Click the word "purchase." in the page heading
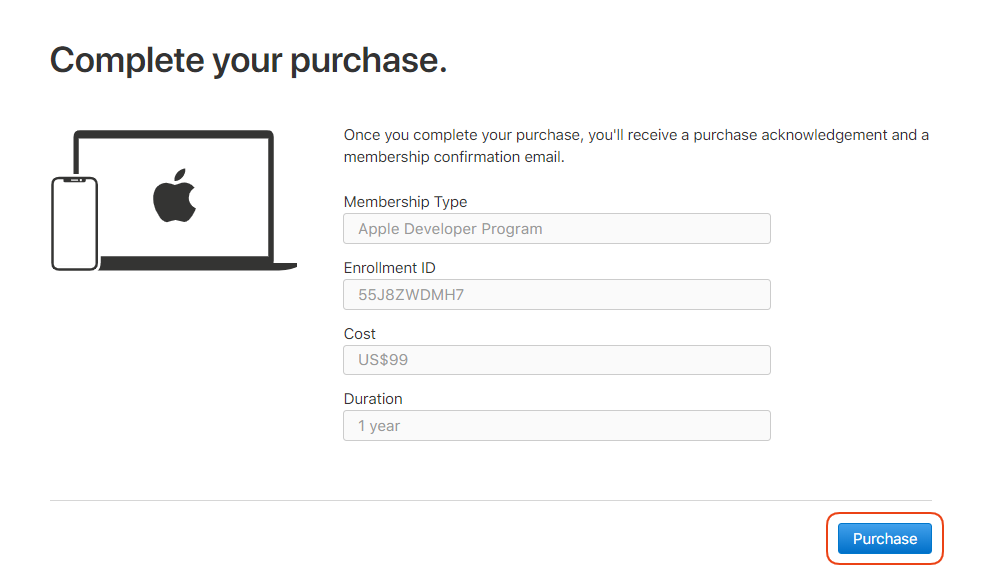The image size is (987, 575). [x=368, y=62]
